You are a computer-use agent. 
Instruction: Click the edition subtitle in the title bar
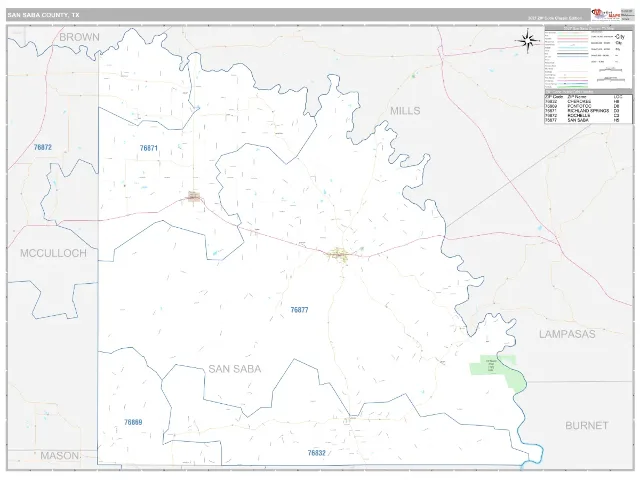tap(555, 18)
